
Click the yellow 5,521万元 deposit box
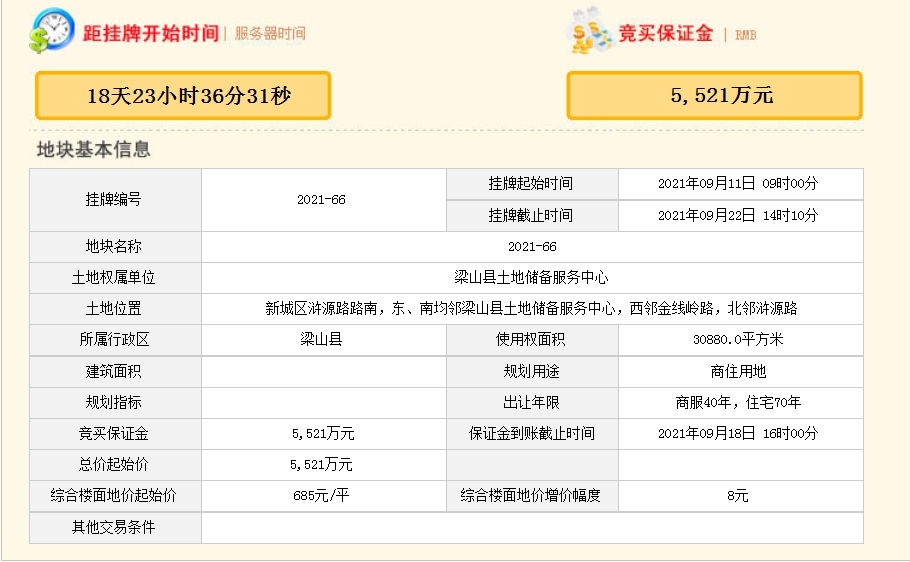714,95
